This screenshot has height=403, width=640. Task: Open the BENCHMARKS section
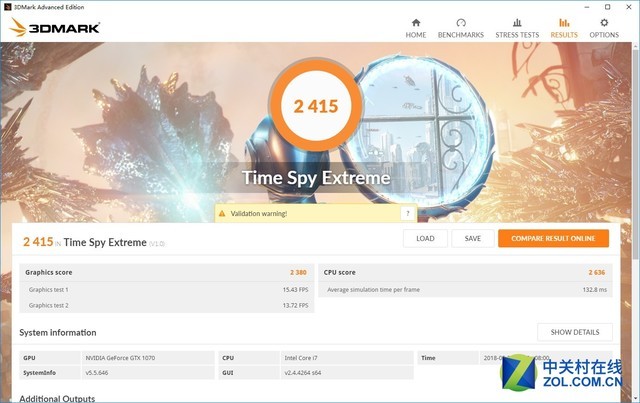(x=460, y=28)
